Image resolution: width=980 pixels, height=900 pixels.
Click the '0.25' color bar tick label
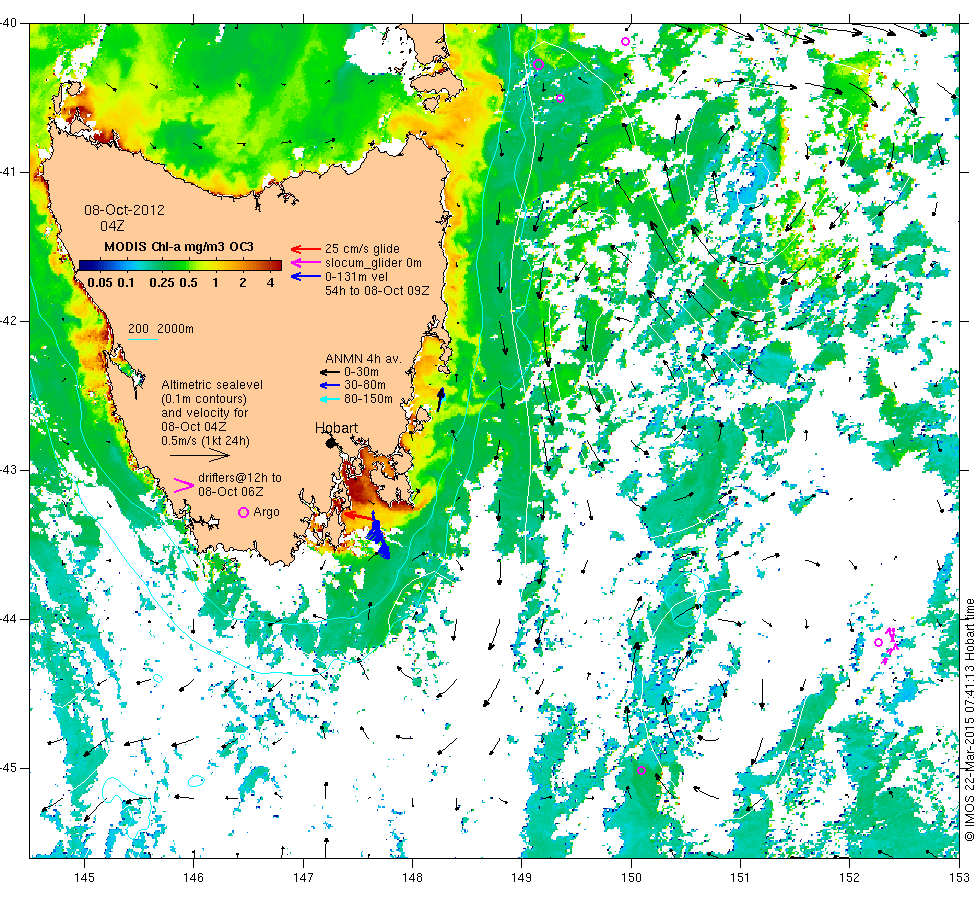click(162, 282)
